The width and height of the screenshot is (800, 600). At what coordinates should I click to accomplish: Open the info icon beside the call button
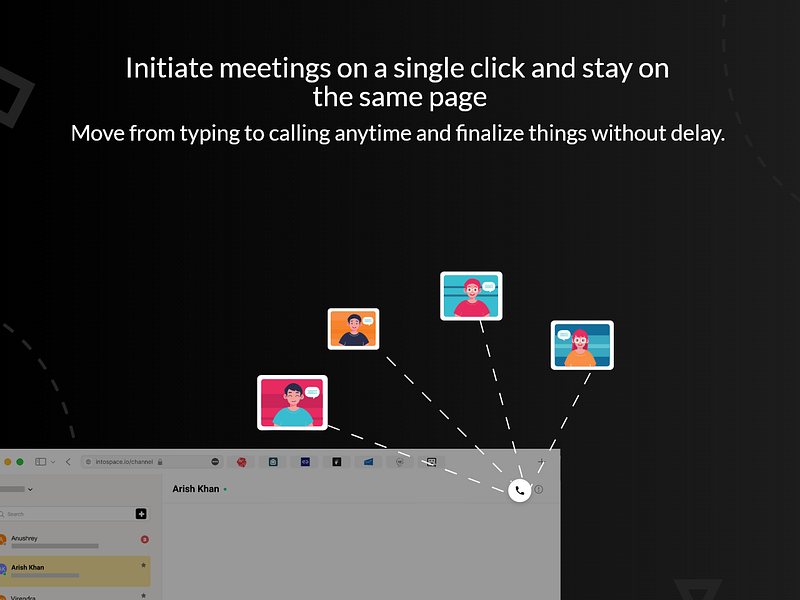click(x=539, y=490)
